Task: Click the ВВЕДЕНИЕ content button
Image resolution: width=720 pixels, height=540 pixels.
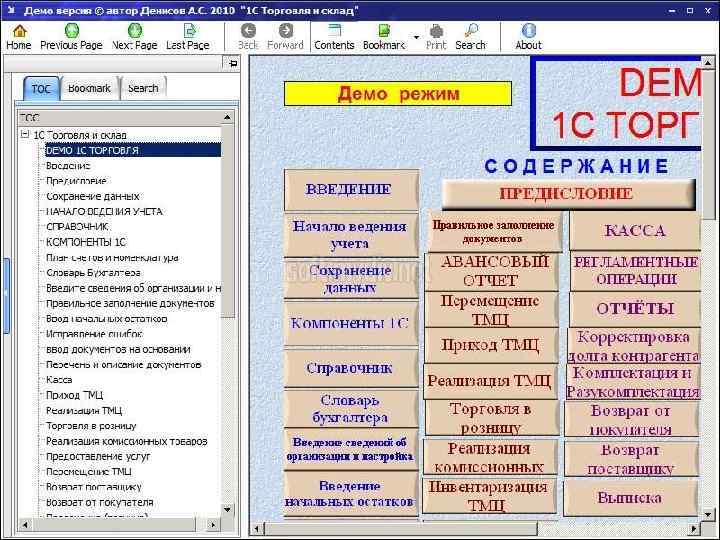Action: pos(351,190)
